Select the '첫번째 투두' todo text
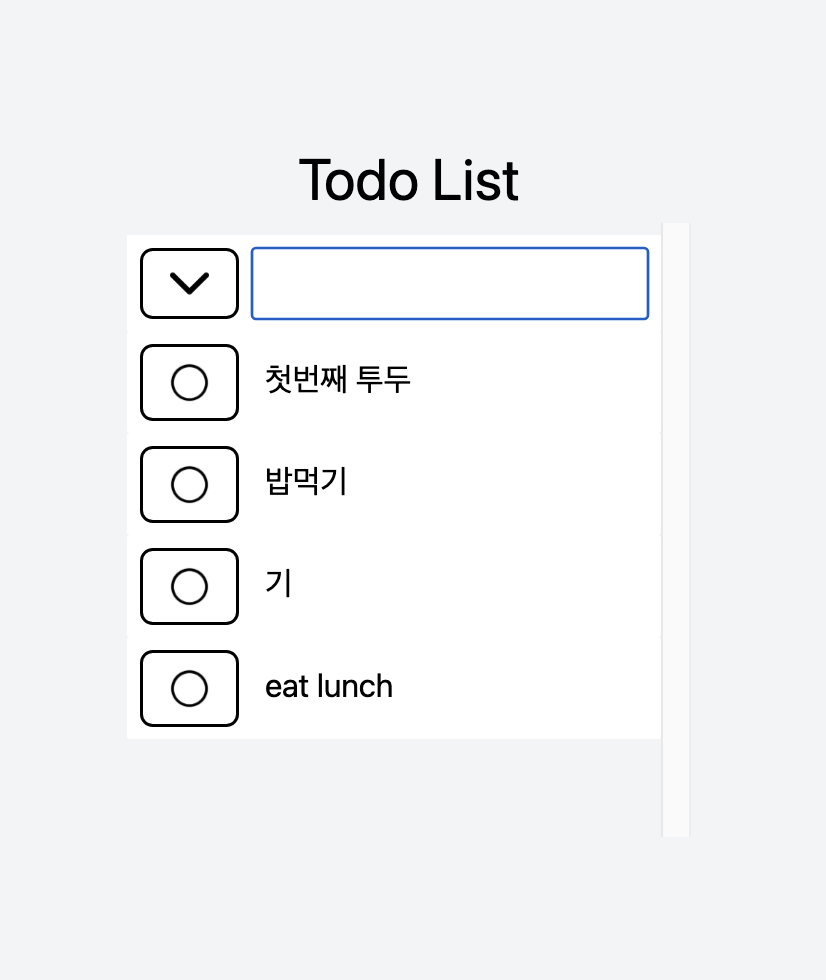This screenshot has width=826, height=980. pyautogui.click(x=337, y=379)
